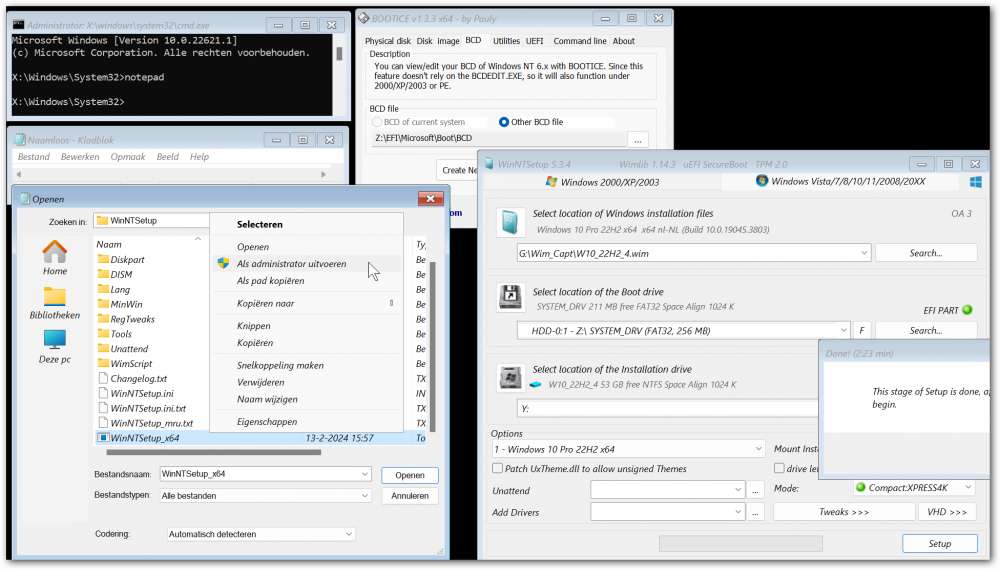This screenshot has height=570, width=1000.
Task: Click the Tools folder icon
Action: tap(103, 333)
